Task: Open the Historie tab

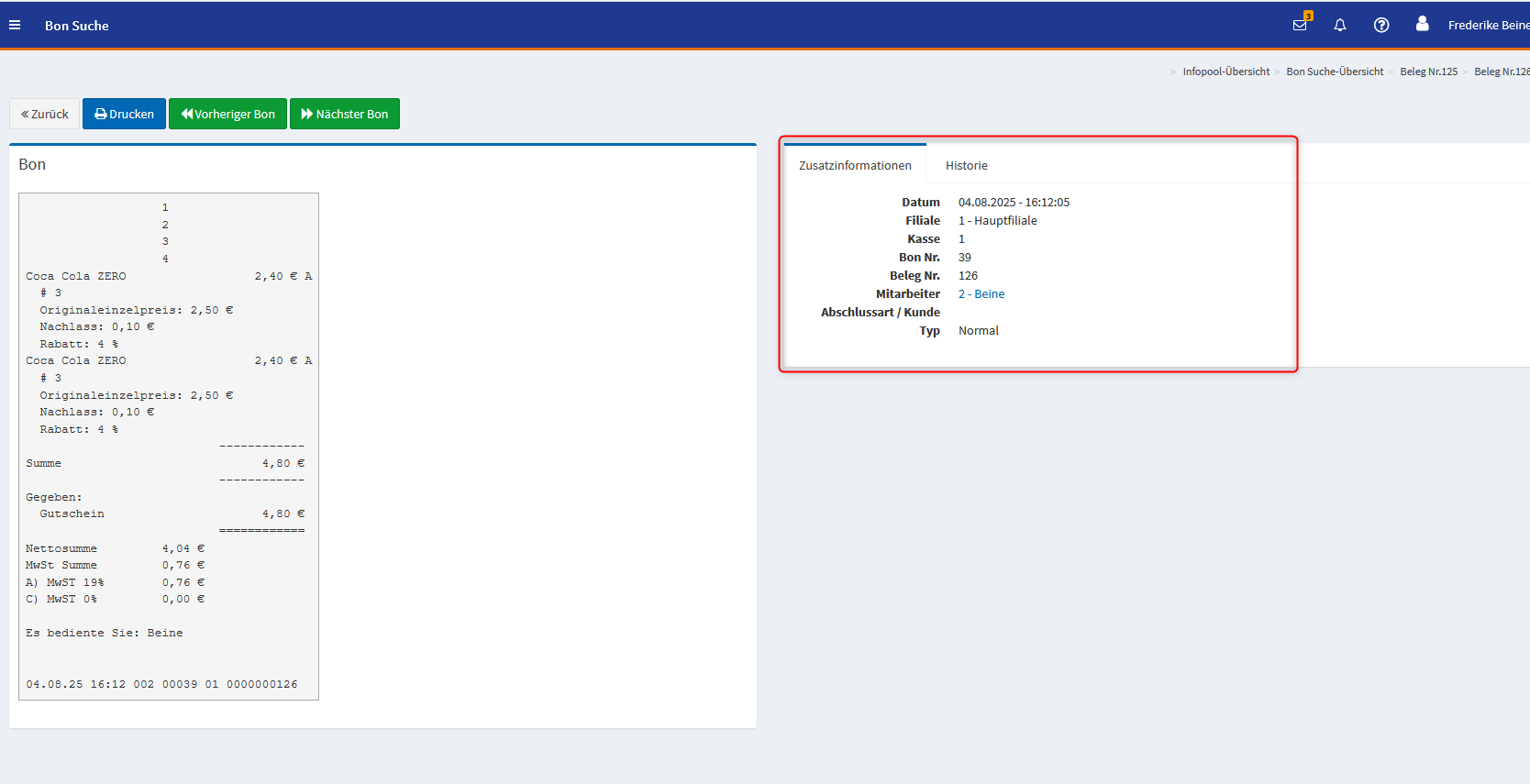Action: (966, 166)
